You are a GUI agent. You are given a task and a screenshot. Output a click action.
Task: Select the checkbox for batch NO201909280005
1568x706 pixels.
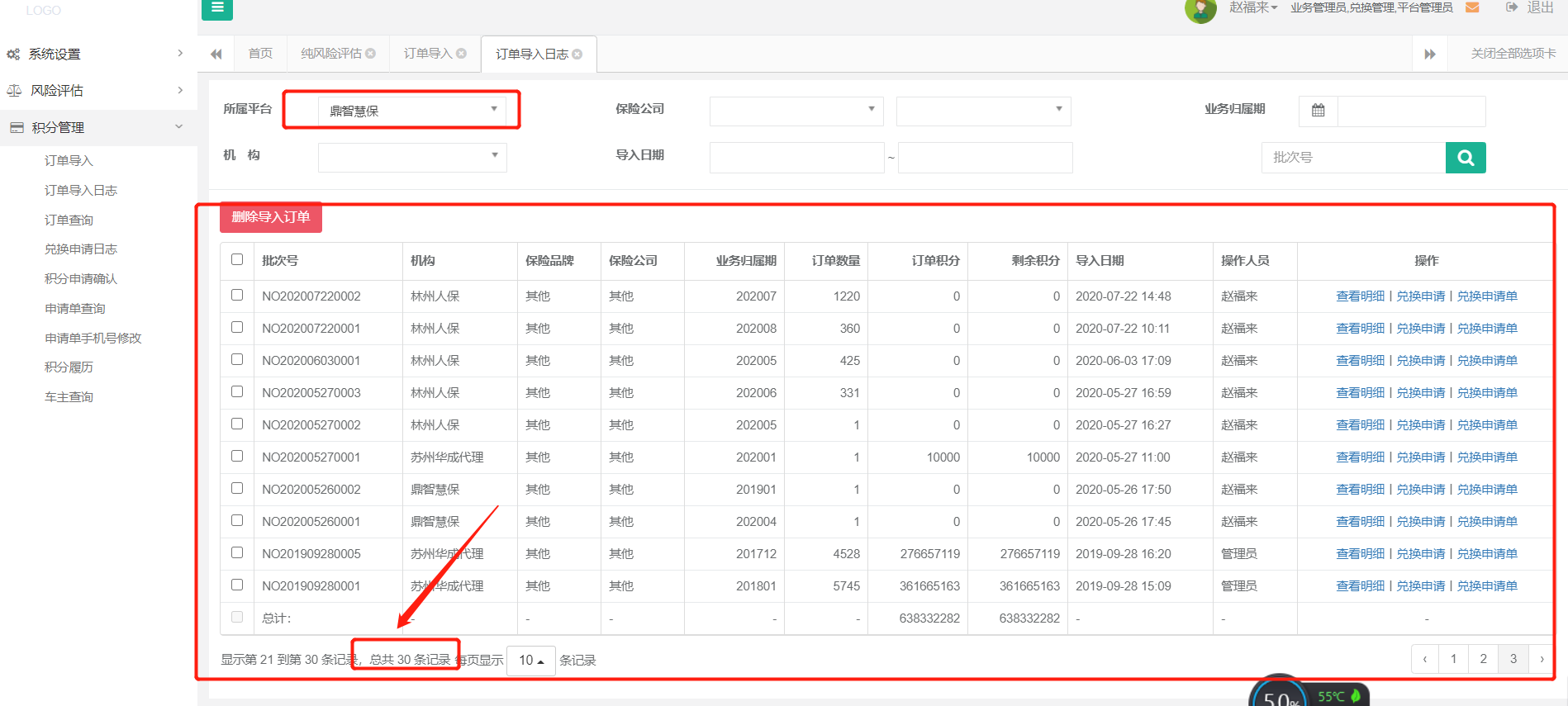point(237,552)
